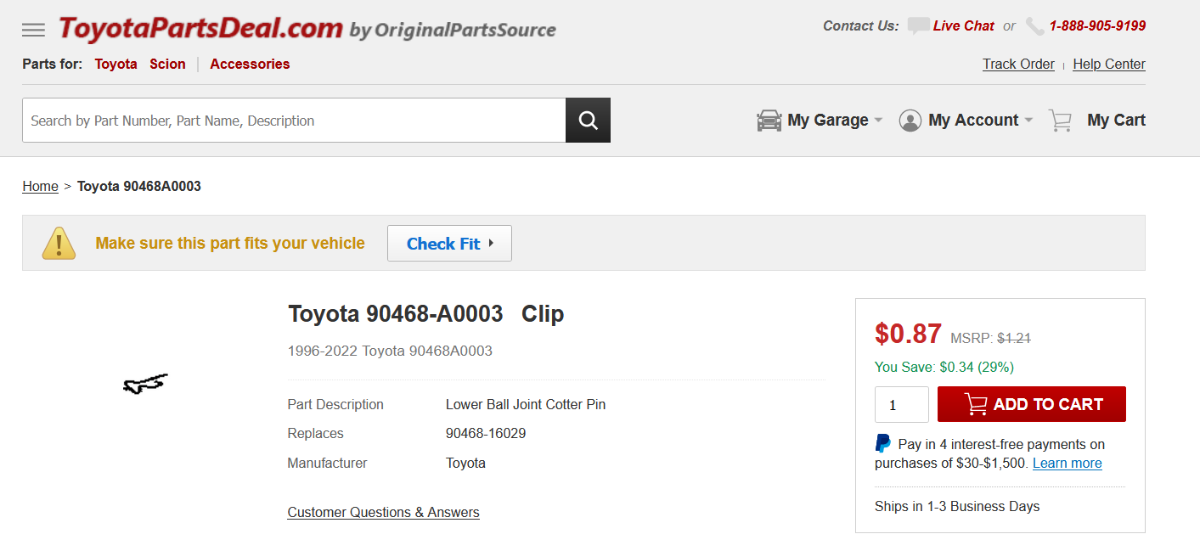Open the Check Fit expander button
This screenshot has width=1200, height=551.
(x=449, y=243)
